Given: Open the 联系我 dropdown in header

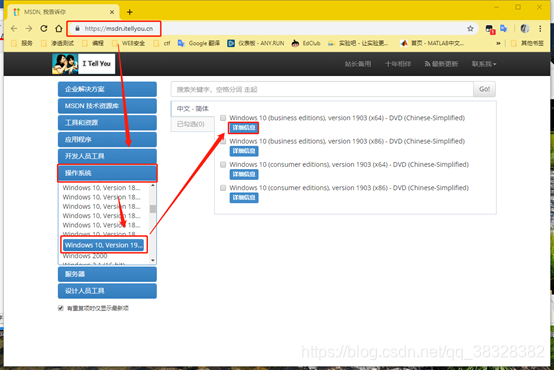Looking at the screenshot, I should point(484,64).
